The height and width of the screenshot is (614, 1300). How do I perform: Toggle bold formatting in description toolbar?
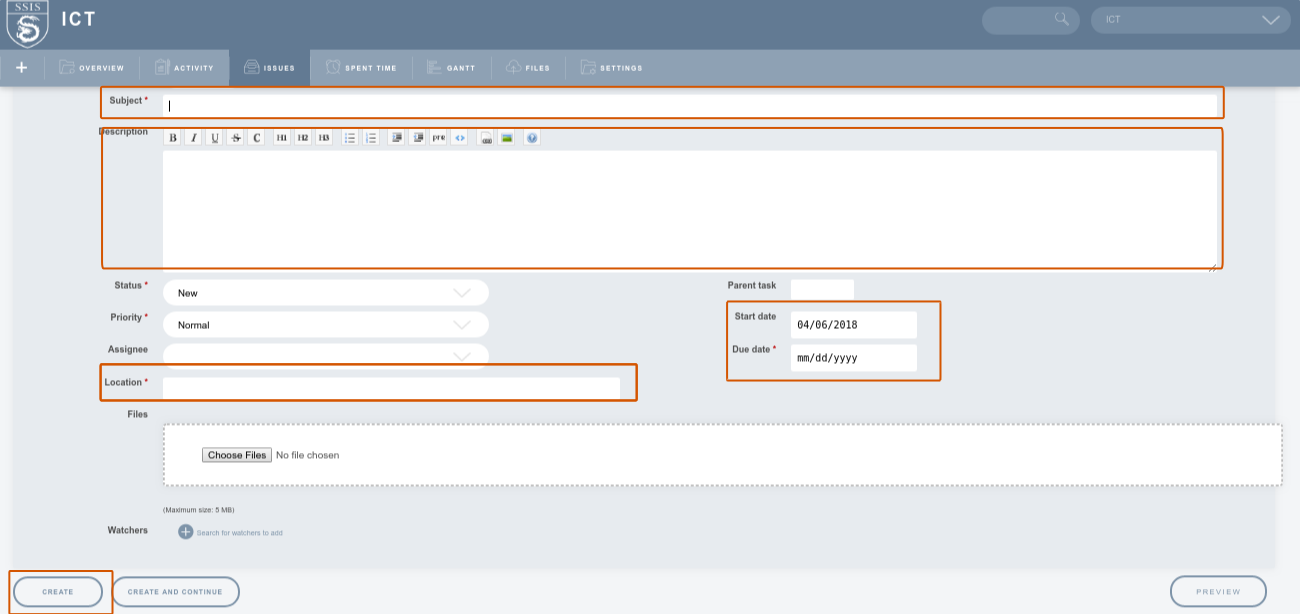click(173, 138)
